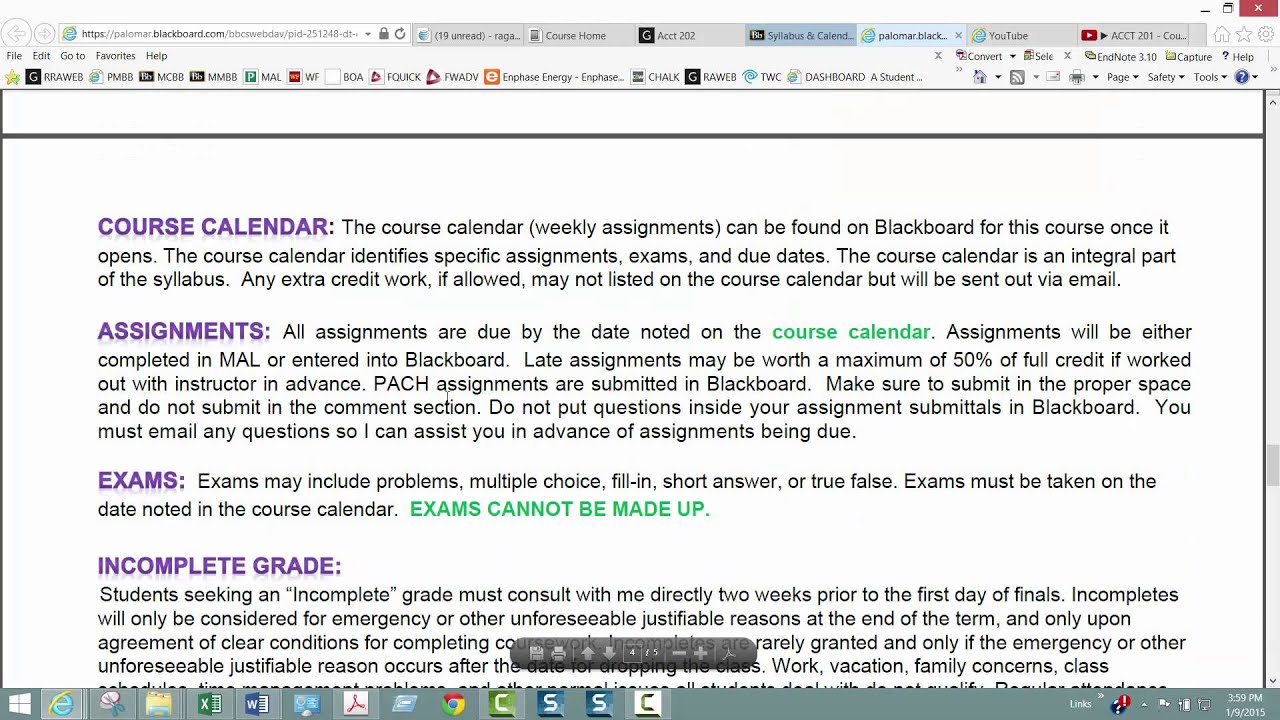Open the PMBB favorite bookmark
Viewport: 1280px width, 720px height.
111,77
